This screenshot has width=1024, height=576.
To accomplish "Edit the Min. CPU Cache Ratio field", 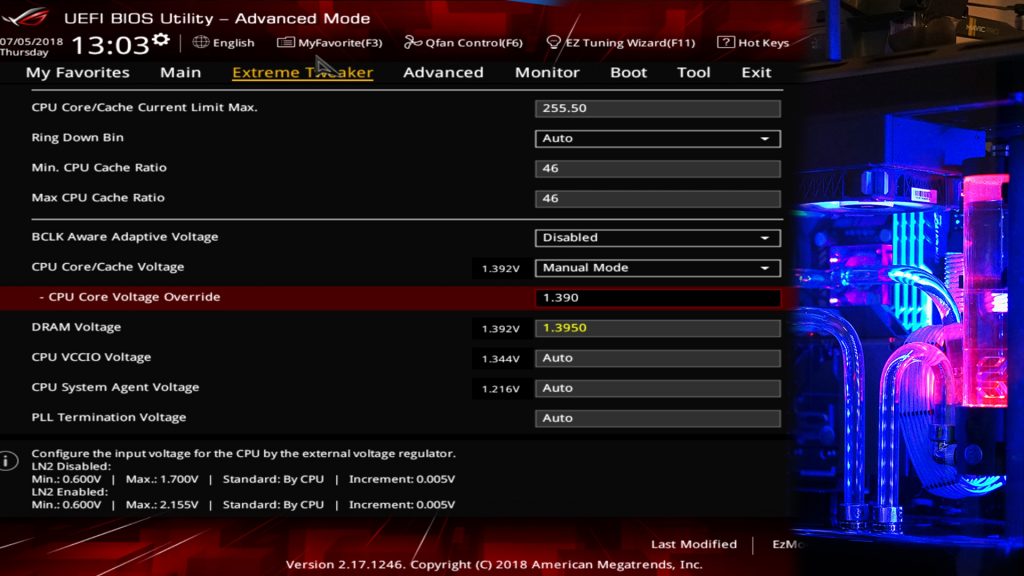I will pos(658,168).
